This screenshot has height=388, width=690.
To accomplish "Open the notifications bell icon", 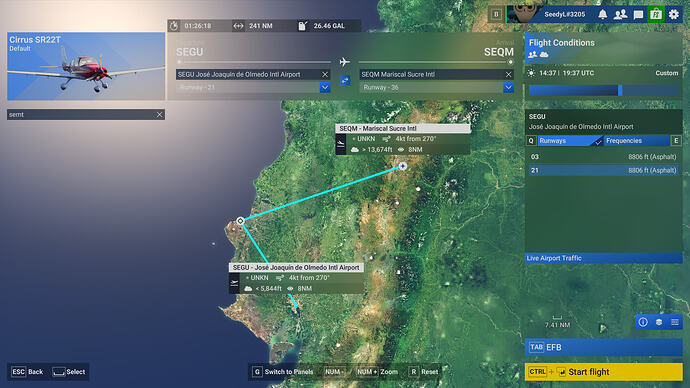I will tap(602, 15).
